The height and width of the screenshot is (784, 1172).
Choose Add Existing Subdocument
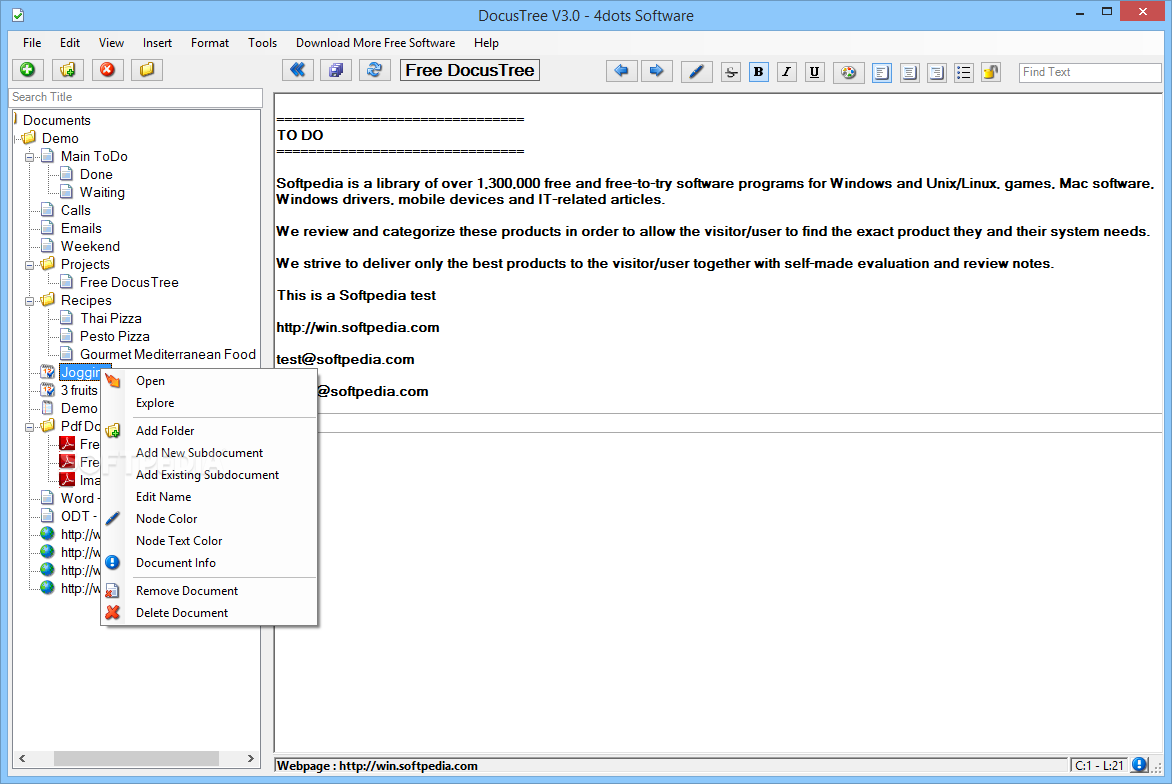click(209, 475)
